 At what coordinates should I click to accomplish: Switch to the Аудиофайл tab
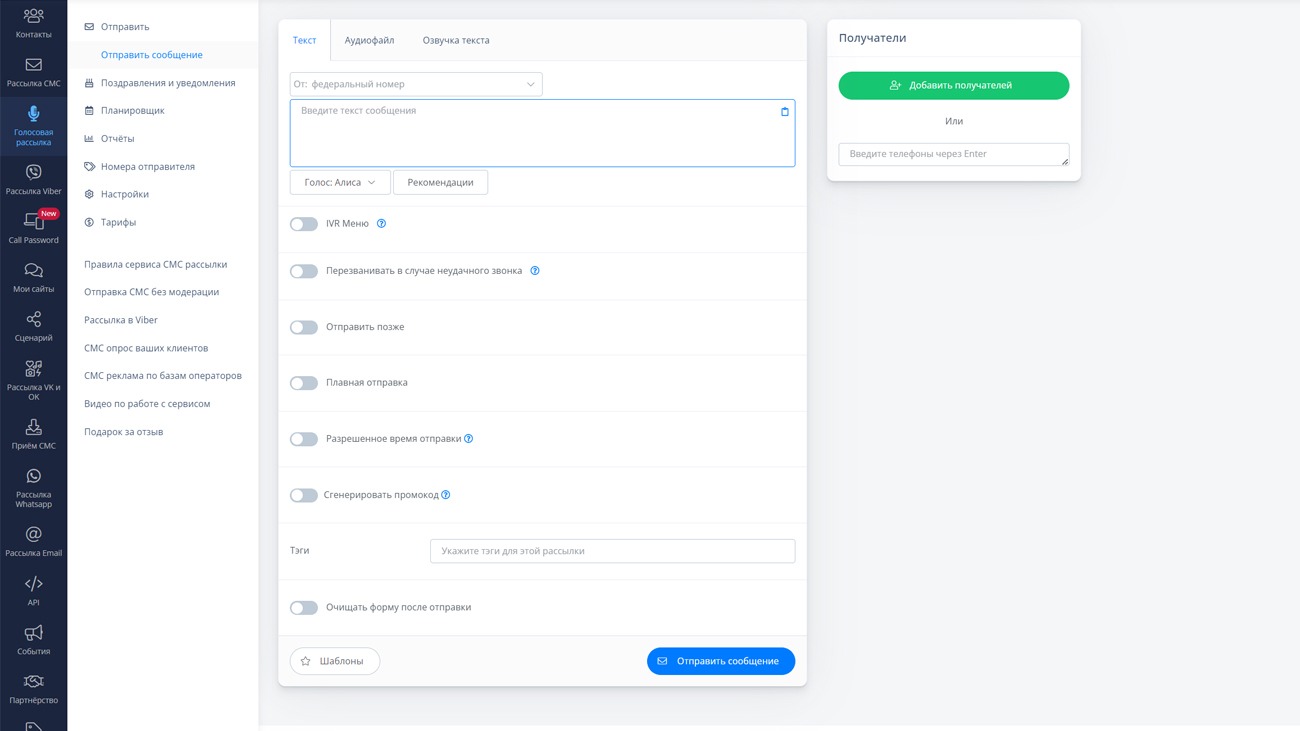[x=369, y=40]
